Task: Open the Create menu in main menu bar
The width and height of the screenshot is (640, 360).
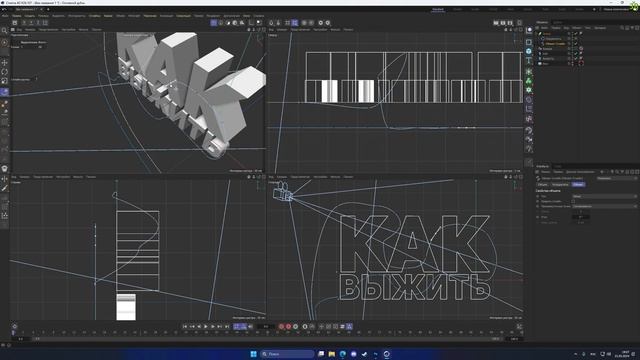Action: 29,16
